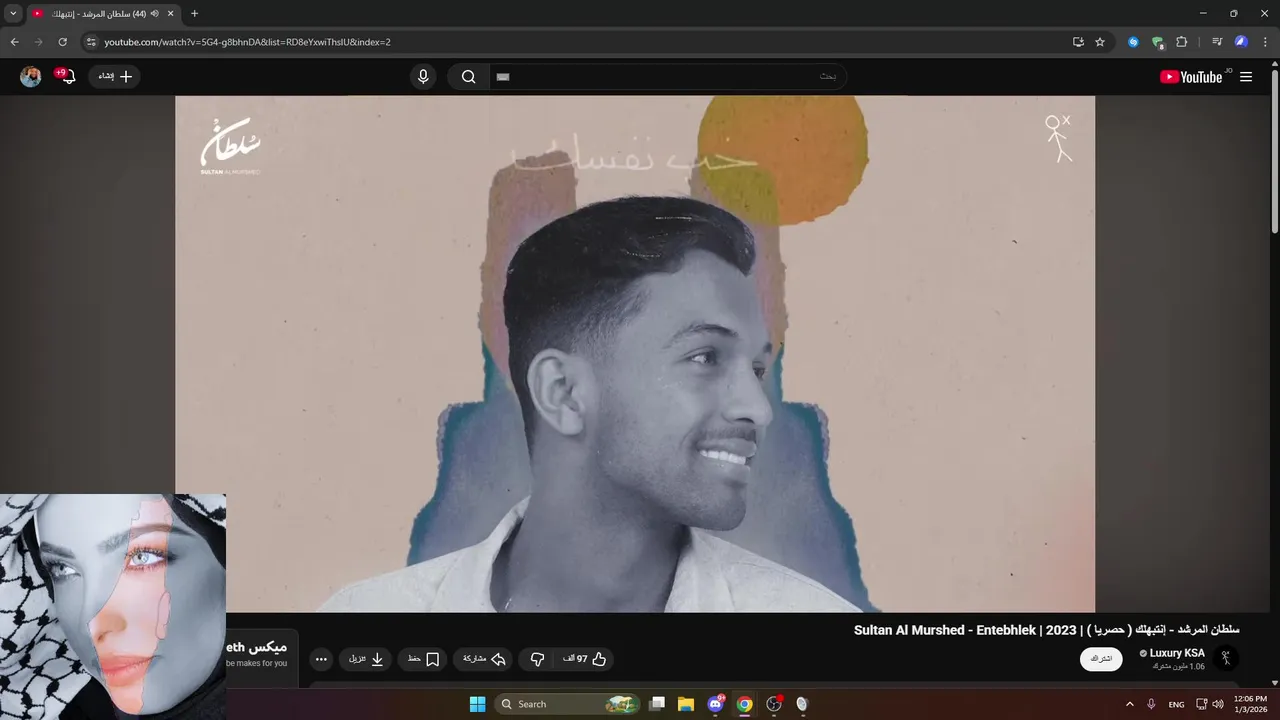Go to the YouTube home logo
Viewport: 1280px width, 720px height.
pos(1191,77)
